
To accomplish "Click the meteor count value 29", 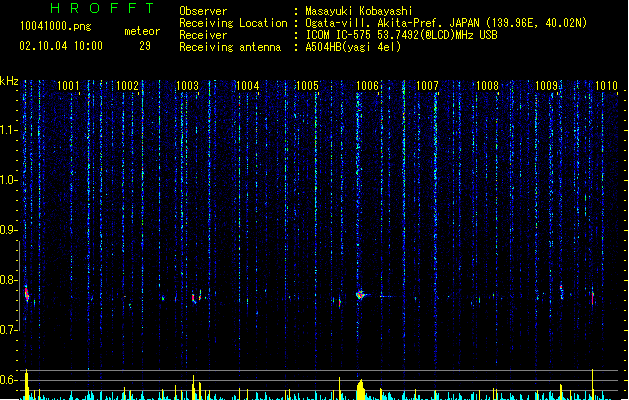I will tap(145, 46).
